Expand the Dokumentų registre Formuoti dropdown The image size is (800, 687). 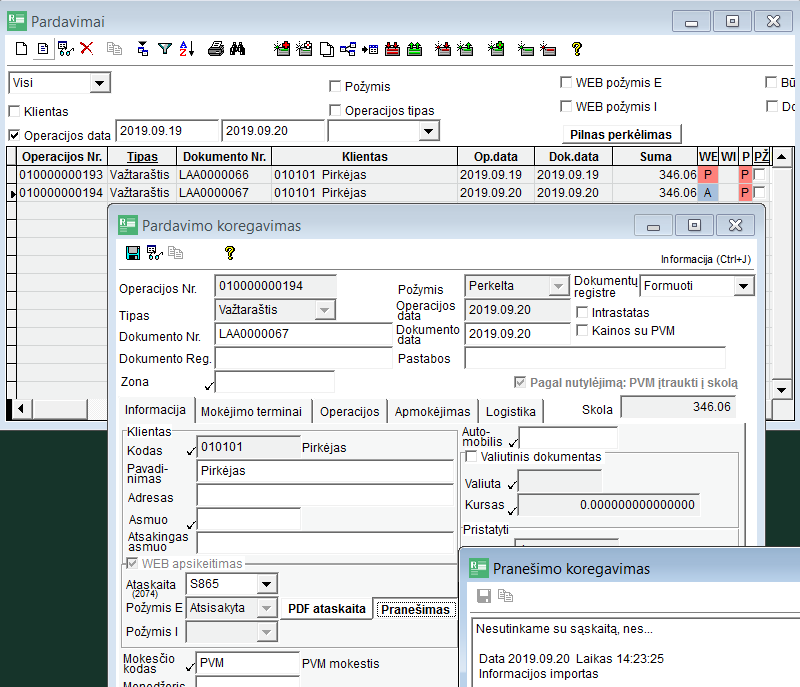(x=743, y=286)
